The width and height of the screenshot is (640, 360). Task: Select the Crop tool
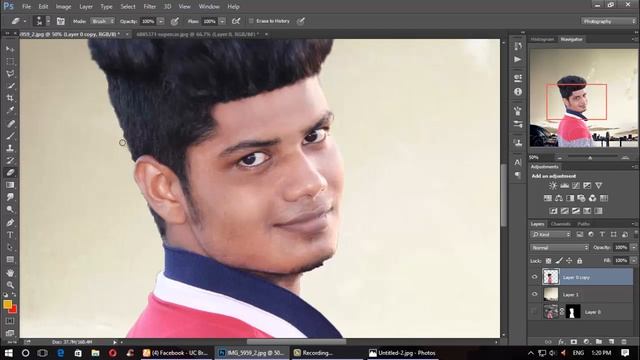pos(10,98)
